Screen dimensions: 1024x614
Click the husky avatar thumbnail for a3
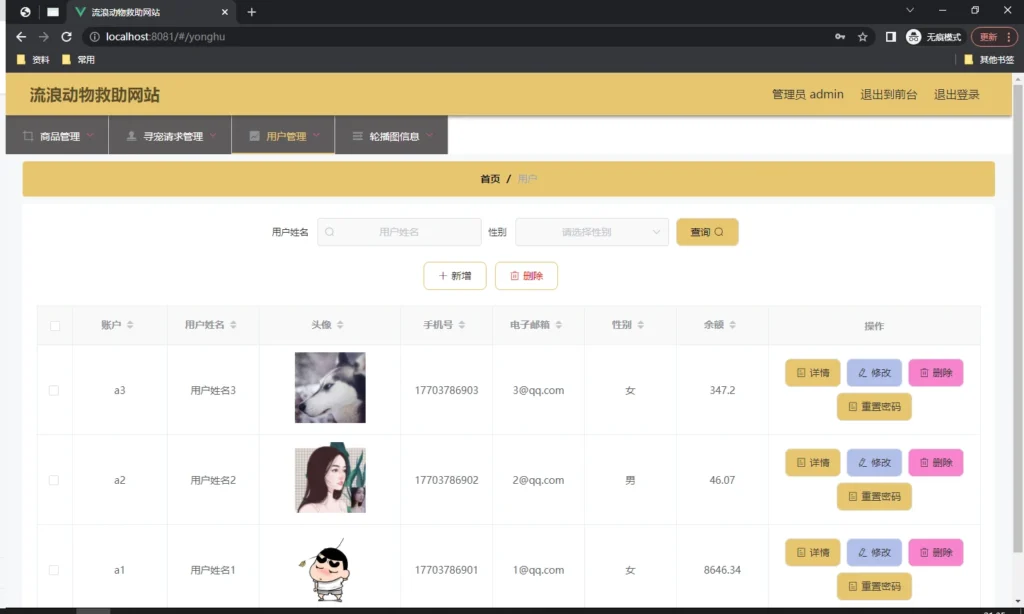coord(330,388)
